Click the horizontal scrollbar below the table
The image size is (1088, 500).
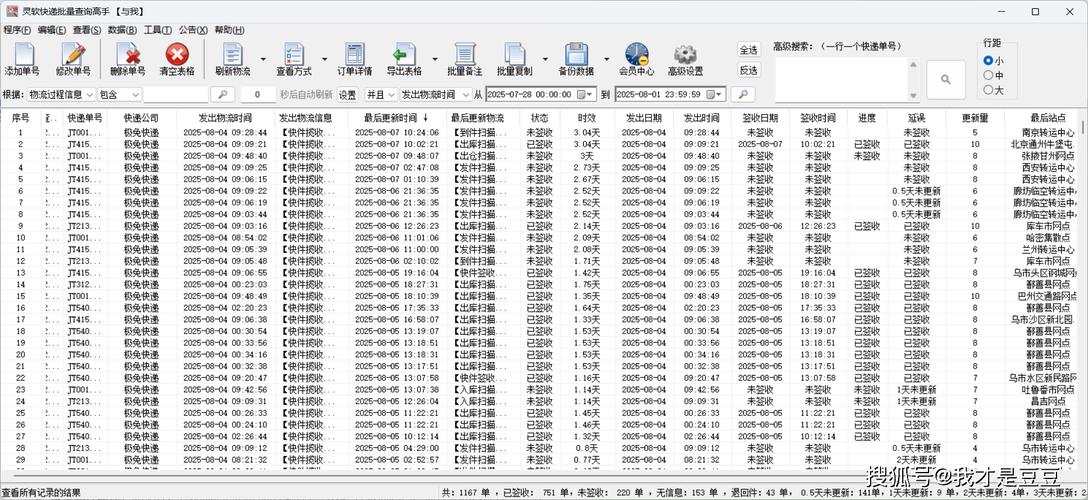coord(541,474)
